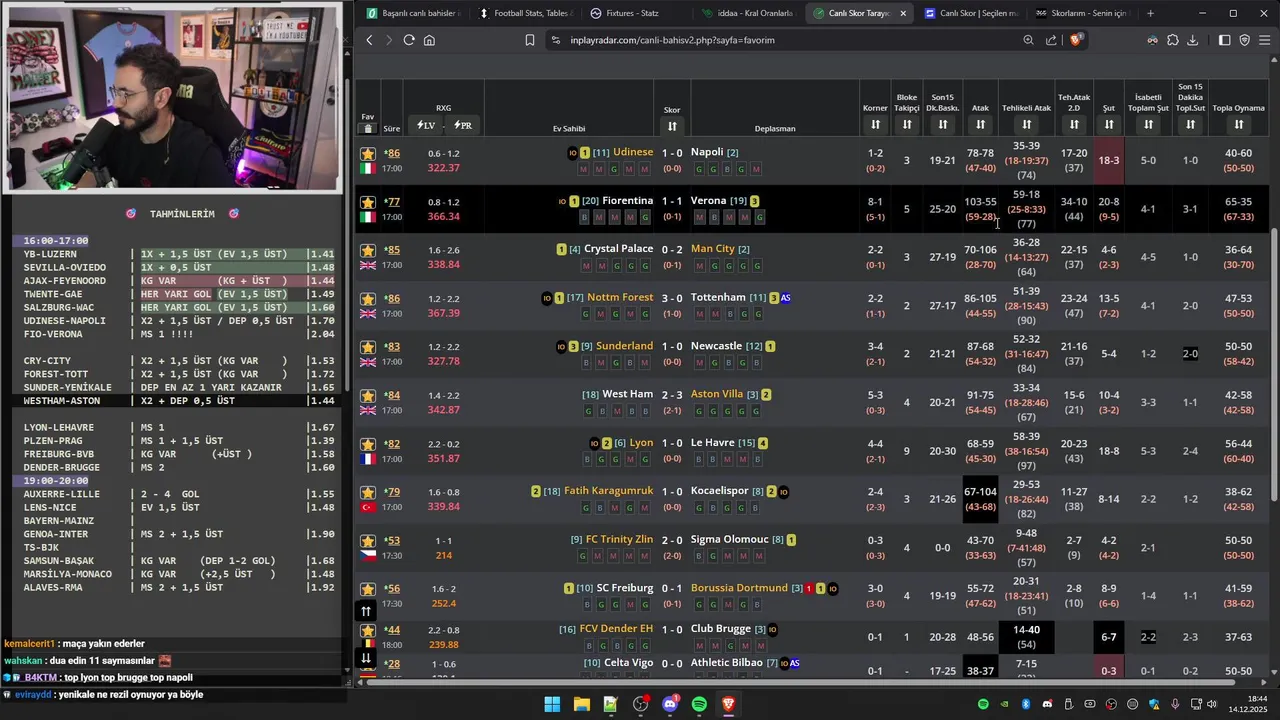Bookmark this page
Screen dimensions: 1280x720
pyautogui.click(x=530, y=40)
